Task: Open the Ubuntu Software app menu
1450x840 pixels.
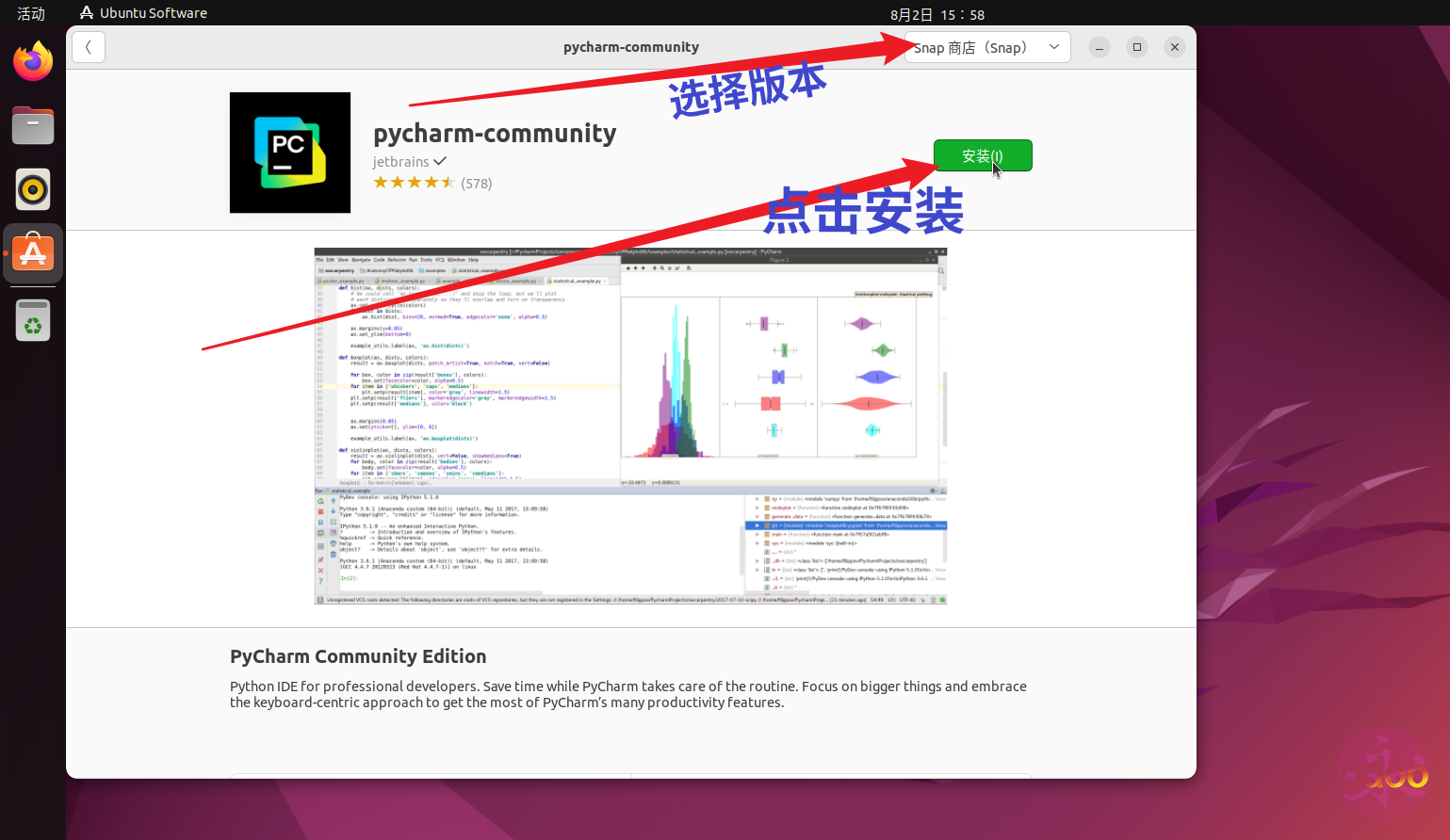Action: (143, 13)
